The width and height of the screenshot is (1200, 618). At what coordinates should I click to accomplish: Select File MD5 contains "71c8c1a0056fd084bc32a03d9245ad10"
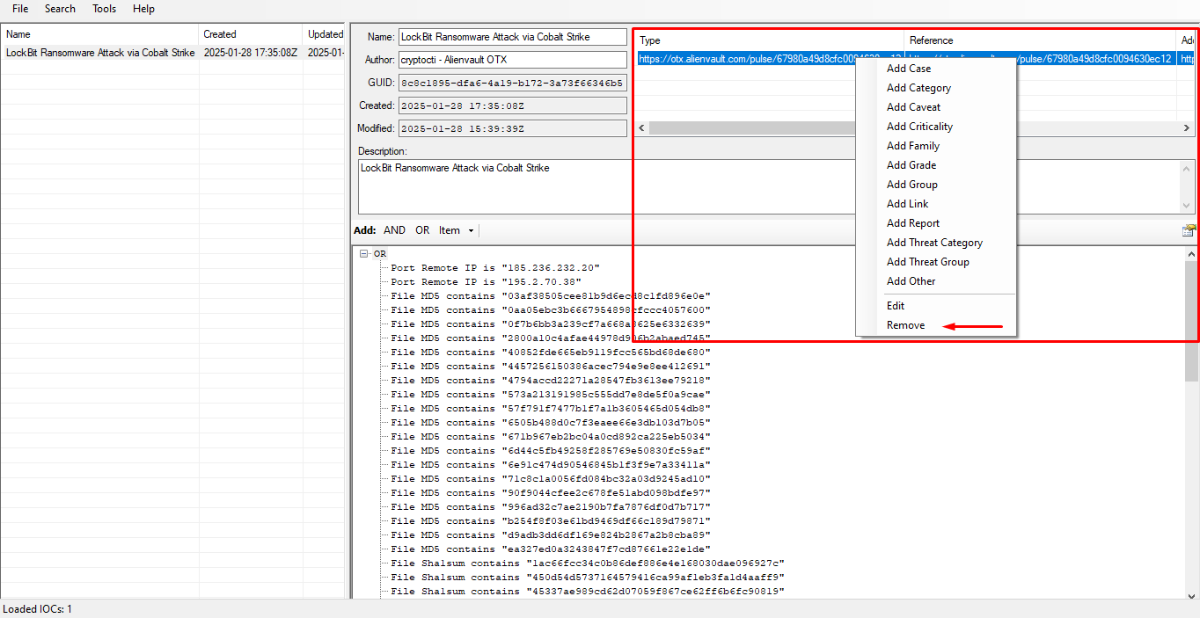[x=551, y=478]
